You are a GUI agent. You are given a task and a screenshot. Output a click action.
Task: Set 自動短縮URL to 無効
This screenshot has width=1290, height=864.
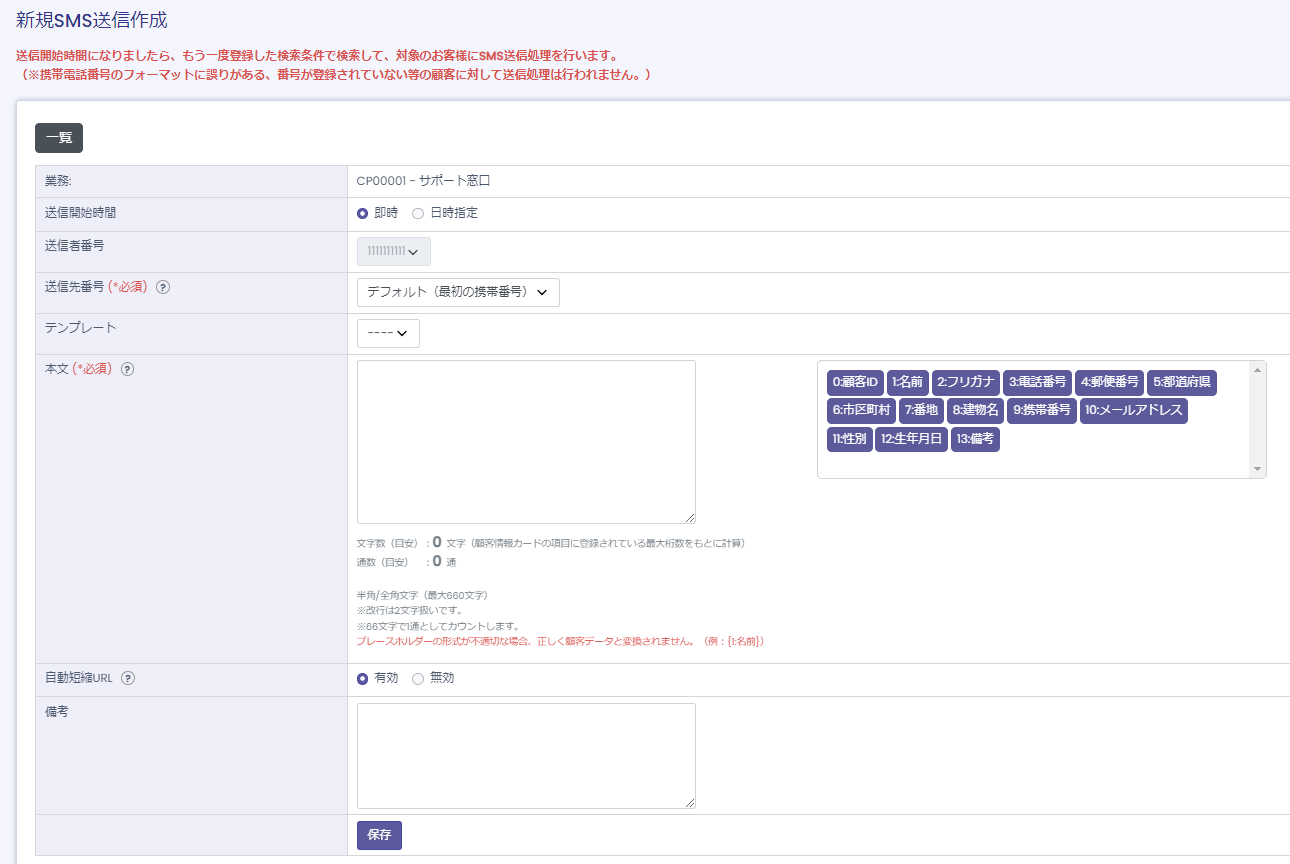click(x=418, y=678)
